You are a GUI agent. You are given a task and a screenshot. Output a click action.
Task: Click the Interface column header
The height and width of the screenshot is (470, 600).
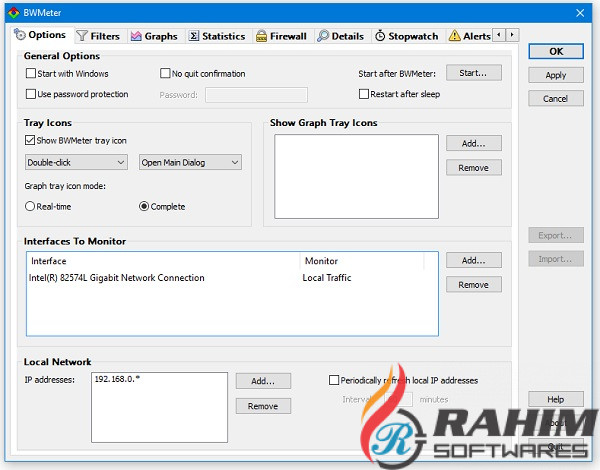[x=163, y=261]
